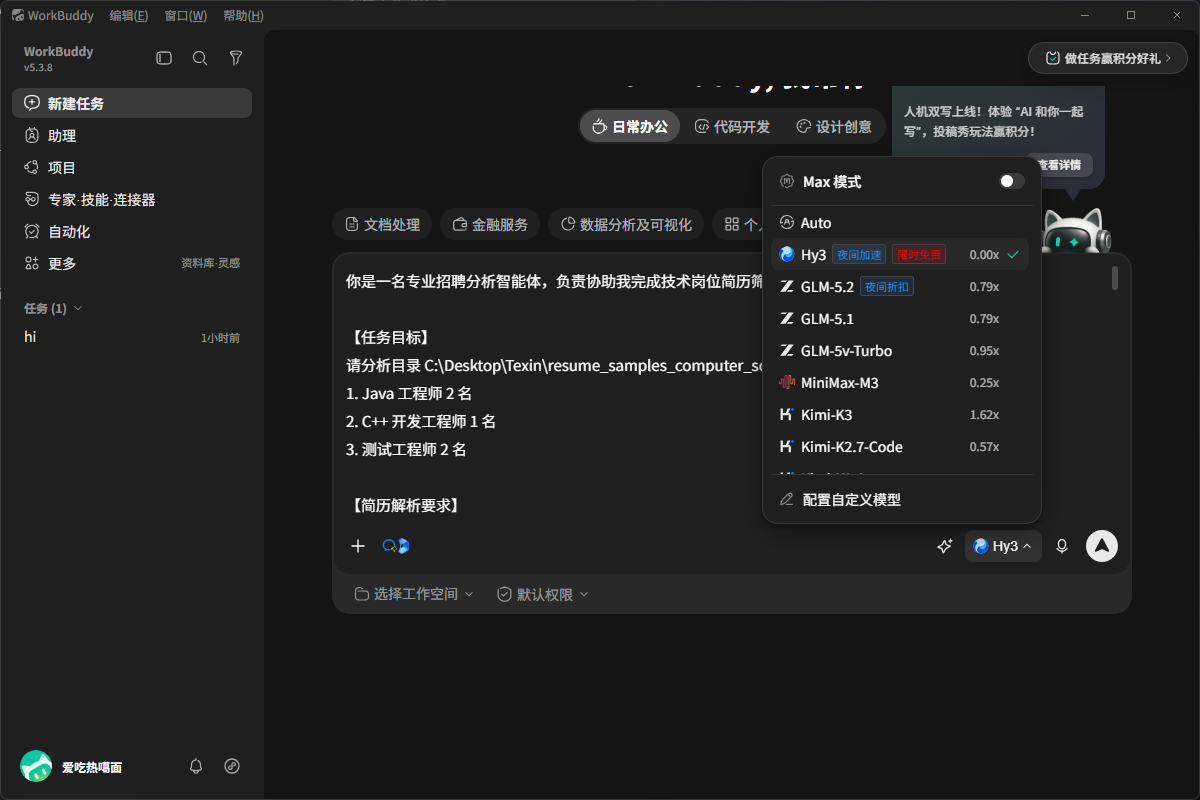The image size is (1200, 800).
Task: Open the 帮助(H) menu
Action: coord(244,15)
